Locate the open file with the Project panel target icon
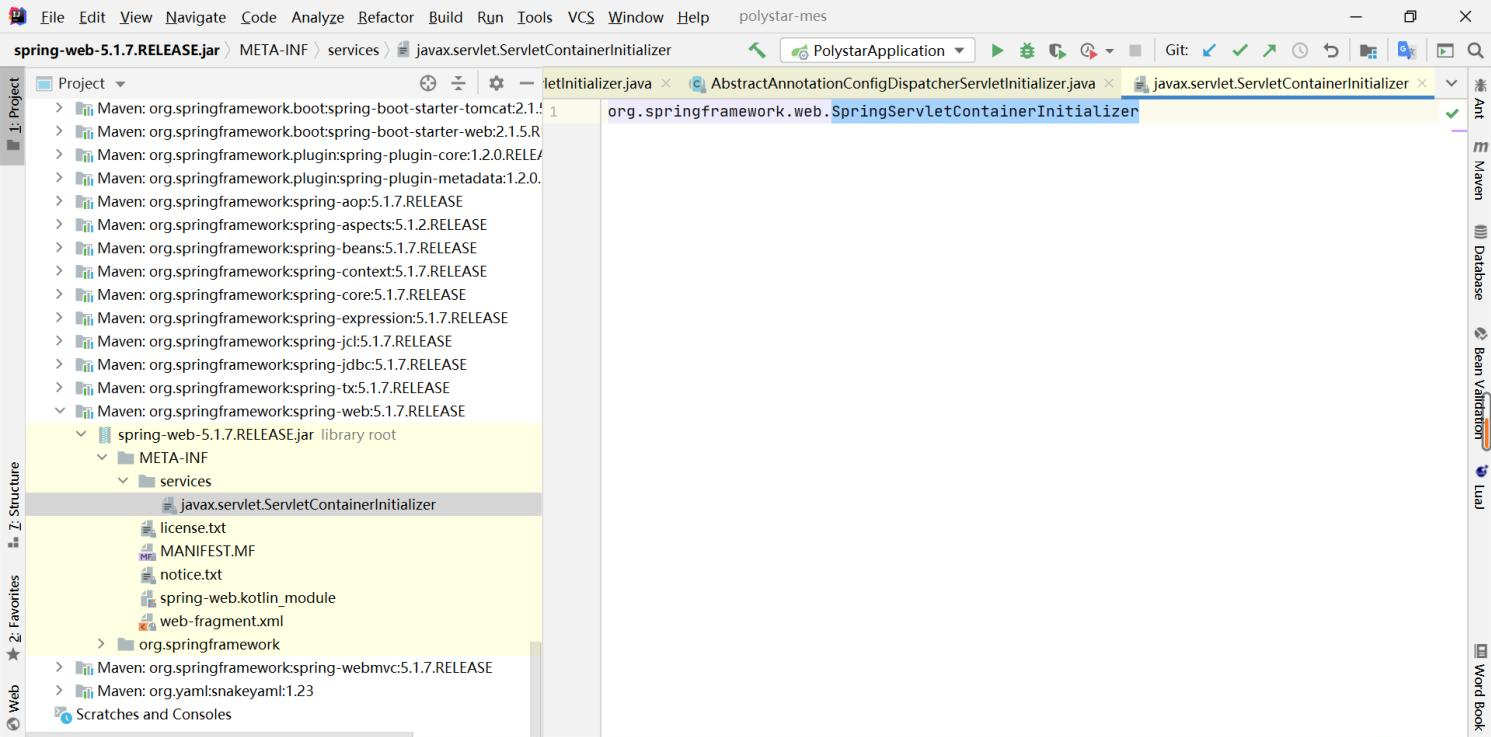1491x737 pixels. 428,83
